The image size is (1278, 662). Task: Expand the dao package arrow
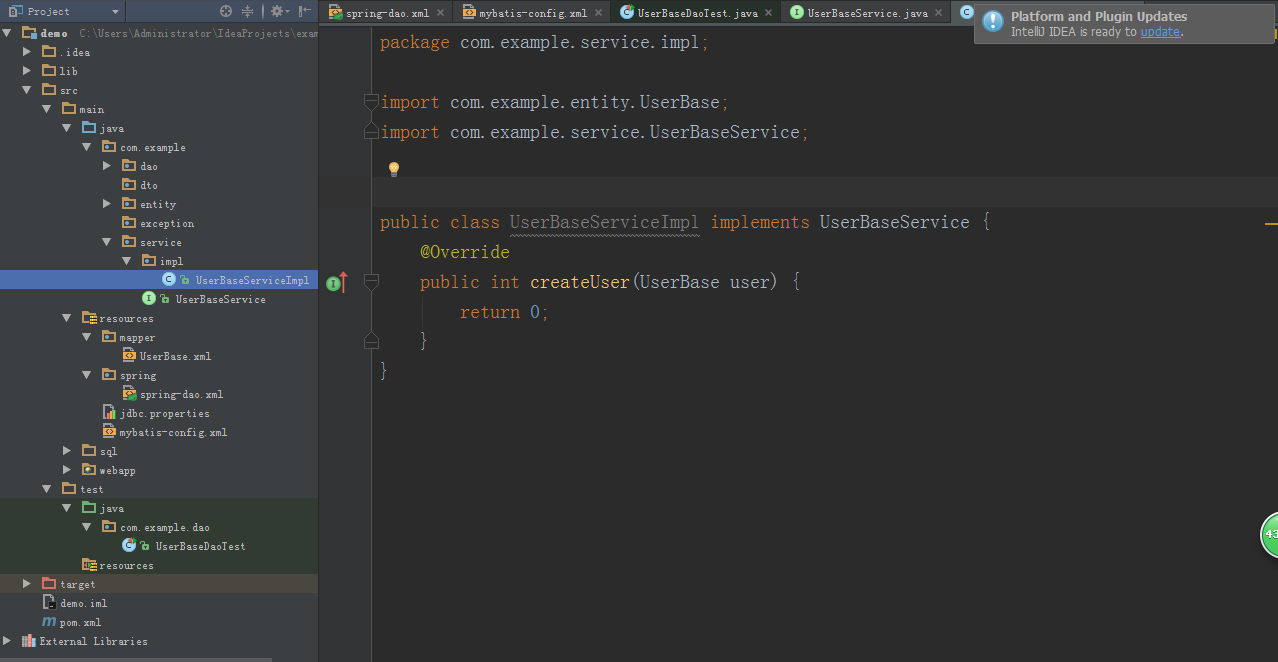(x=107, y=166)
